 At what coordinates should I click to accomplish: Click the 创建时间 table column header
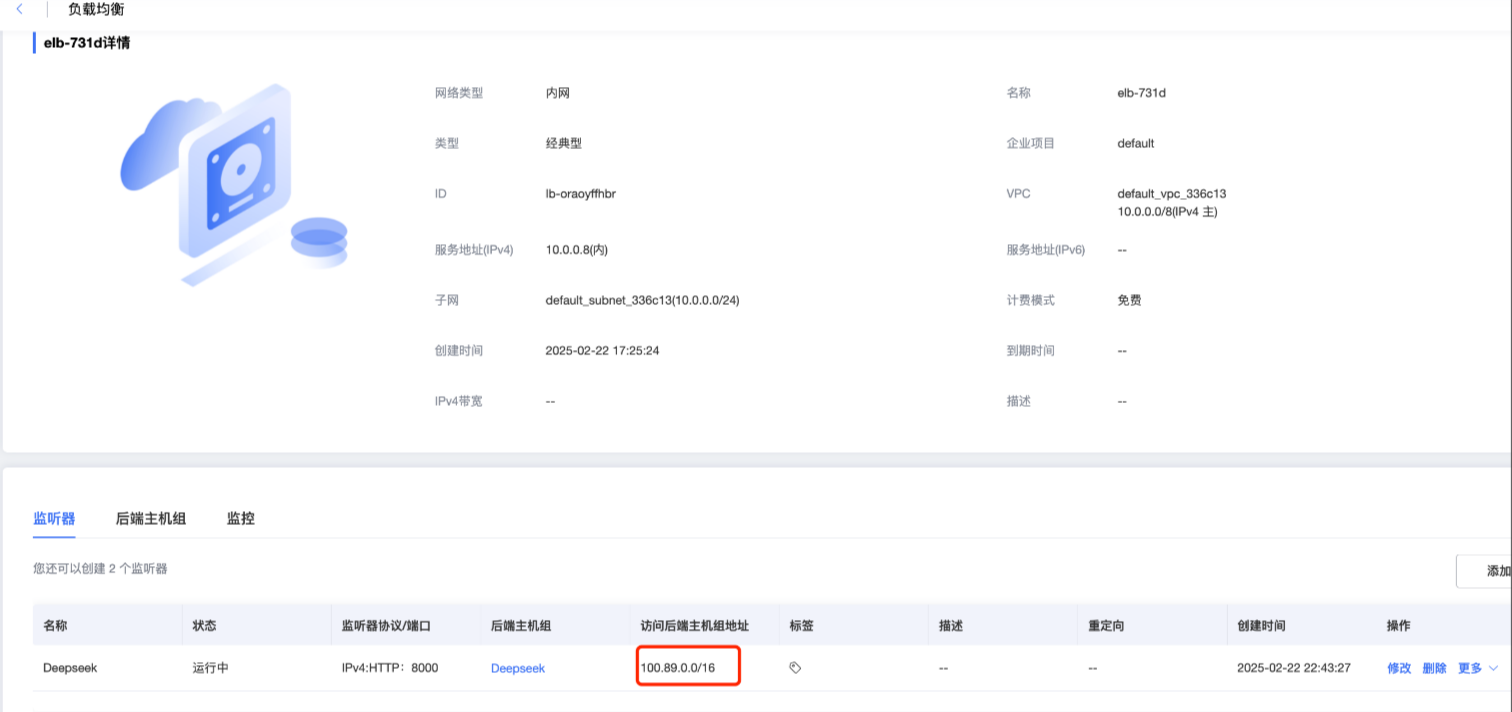tap(1261, 625)
